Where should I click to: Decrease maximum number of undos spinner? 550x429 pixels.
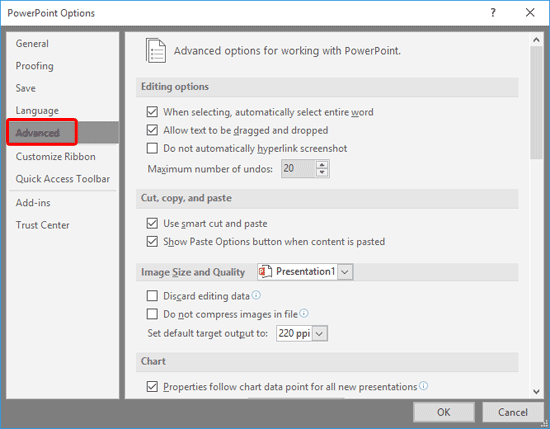322,172
